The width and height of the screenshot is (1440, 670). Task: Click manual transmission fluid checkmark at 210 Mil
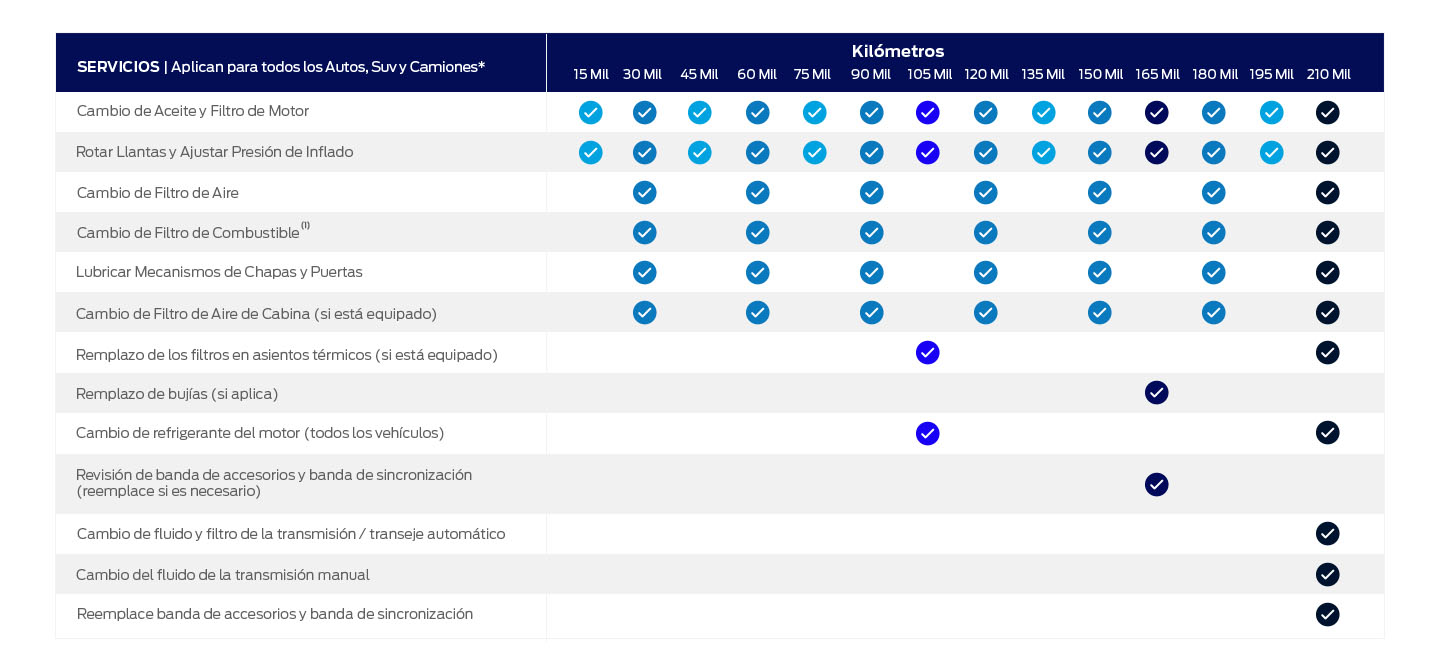click(1327, 574)
